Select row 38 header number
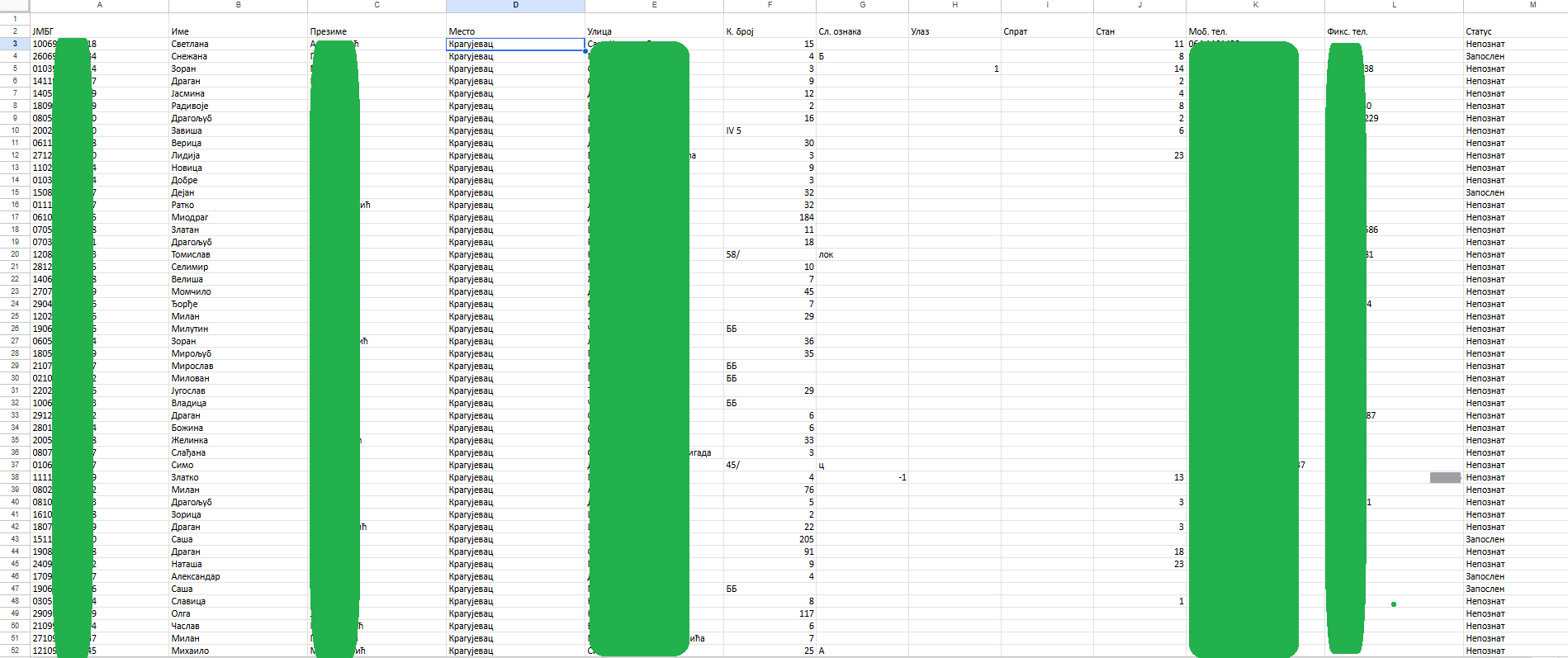The width and height of the screenshot is (1568, 658). pos(15,477)
